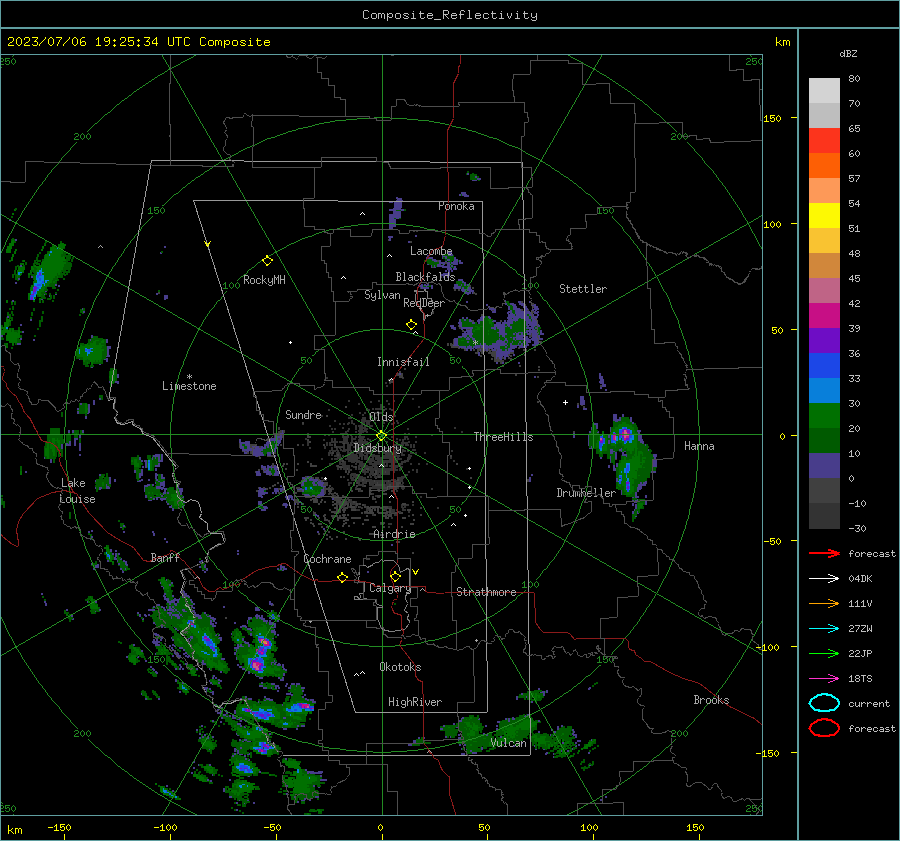900x841 pixels.
Task: Click the yellow diamond marker above Calgary
Action: (395, 576)
